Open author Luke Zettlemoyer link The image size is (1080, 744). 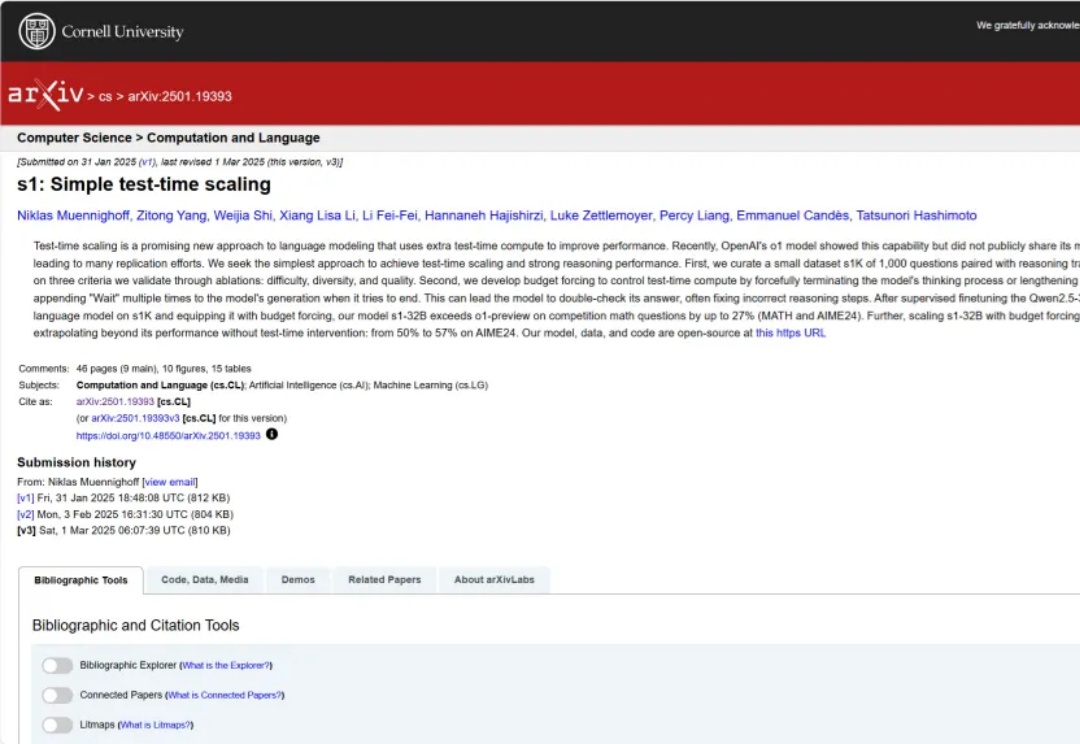601,216
